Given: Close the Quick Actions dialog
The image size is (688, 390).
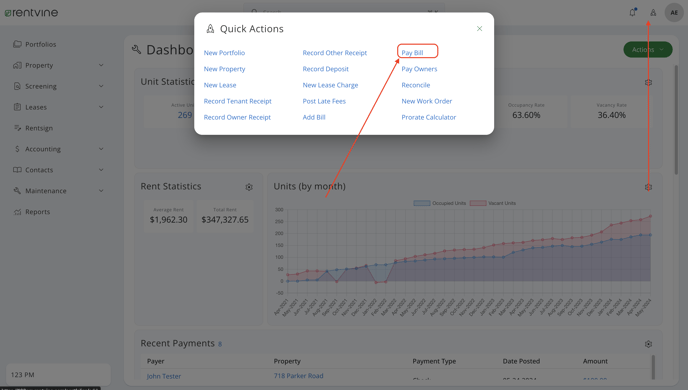Looking at the screenshot, I should click(480, 29).
